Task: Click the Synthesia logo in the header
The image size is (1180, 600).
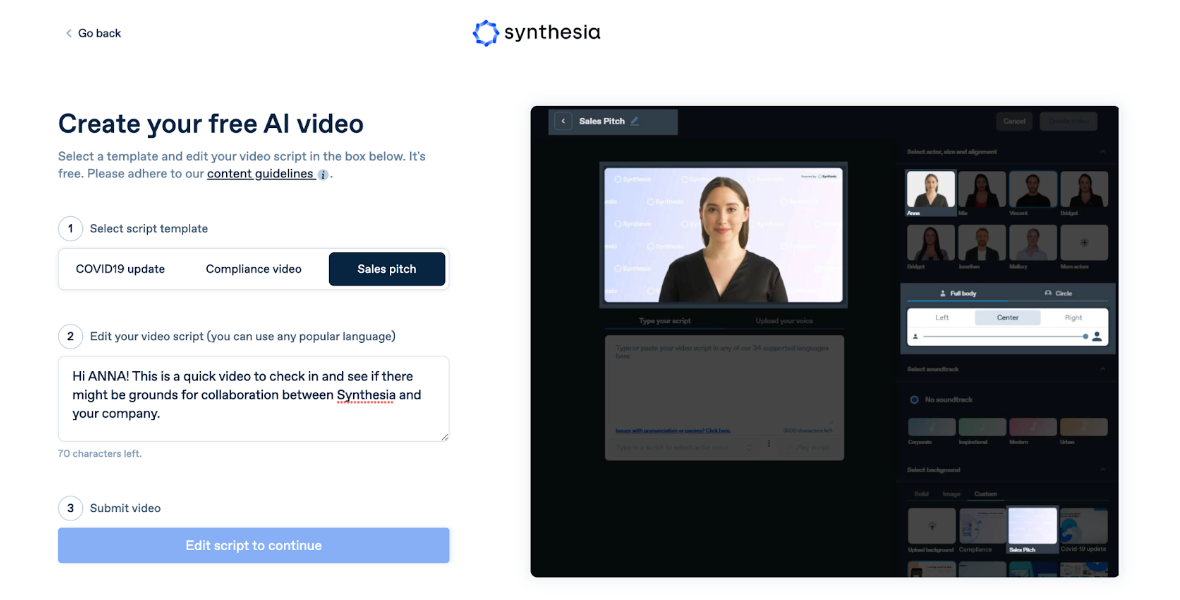Action: tap(536, 33)
